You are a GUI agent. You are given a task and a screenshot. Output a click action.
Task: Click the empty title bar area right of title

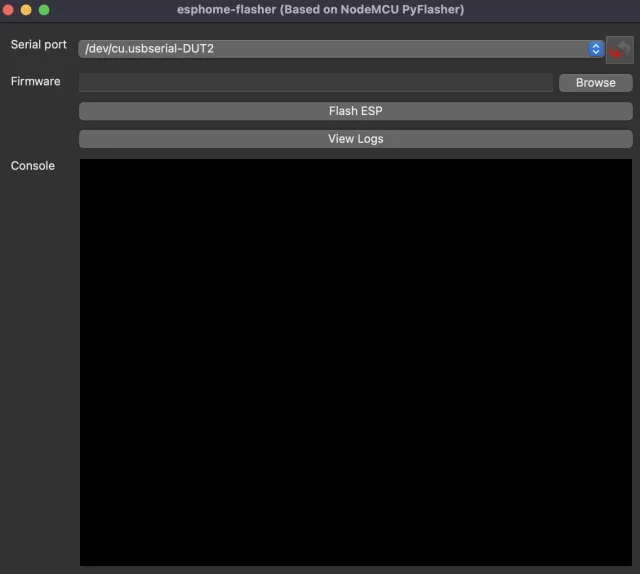click(x=550, y=10)
